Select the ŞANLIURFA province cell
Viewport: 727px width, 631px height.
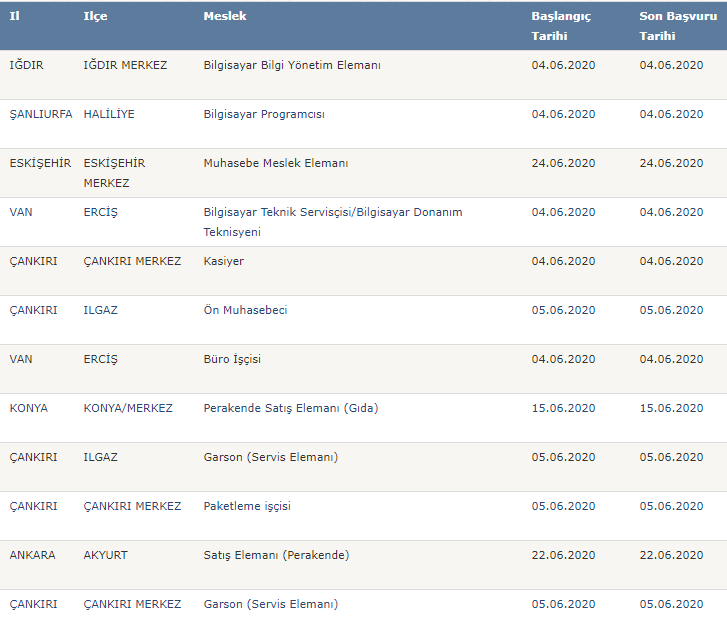pyautogui.click(x=41, y=114)
